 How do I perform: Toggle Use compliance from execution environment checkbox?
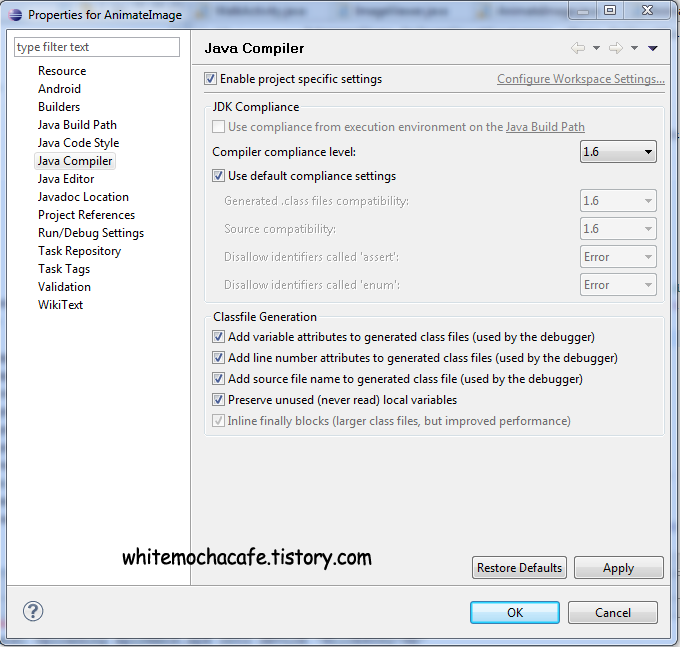[218, 127]
